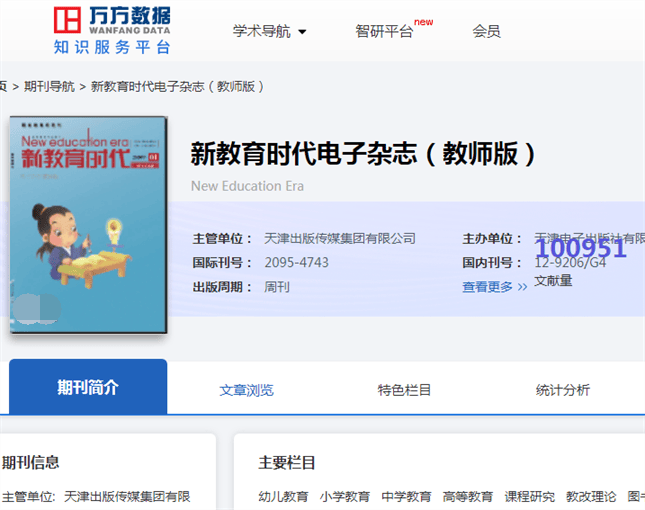Click the 新教育时代电子杂志（教师版）breadcrumb link
645x510 pixels.
tap(178, 86)
